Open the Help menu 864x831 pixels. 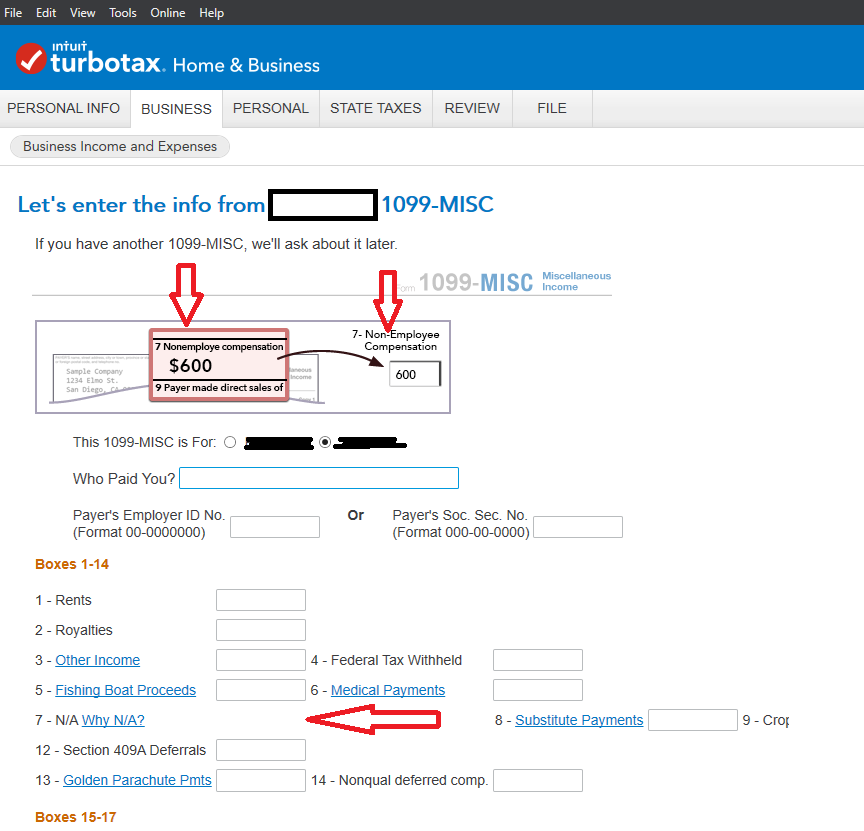click(x=212, y=13)
